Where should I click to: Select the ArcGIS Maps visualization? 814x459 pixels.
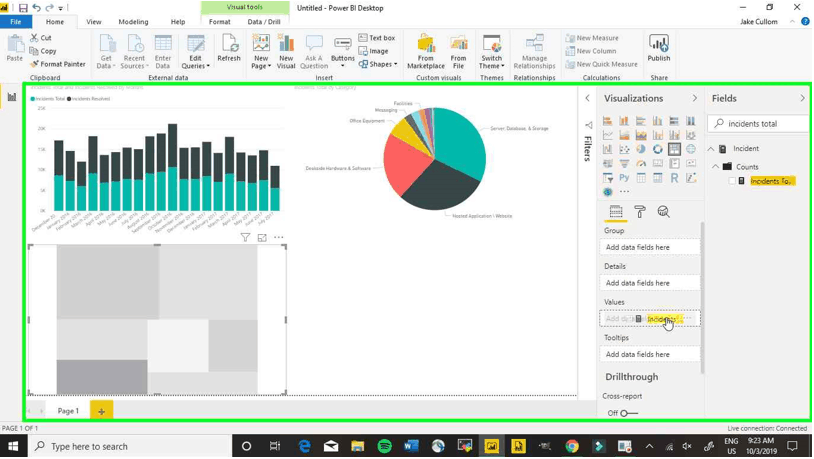click(607, 192)
